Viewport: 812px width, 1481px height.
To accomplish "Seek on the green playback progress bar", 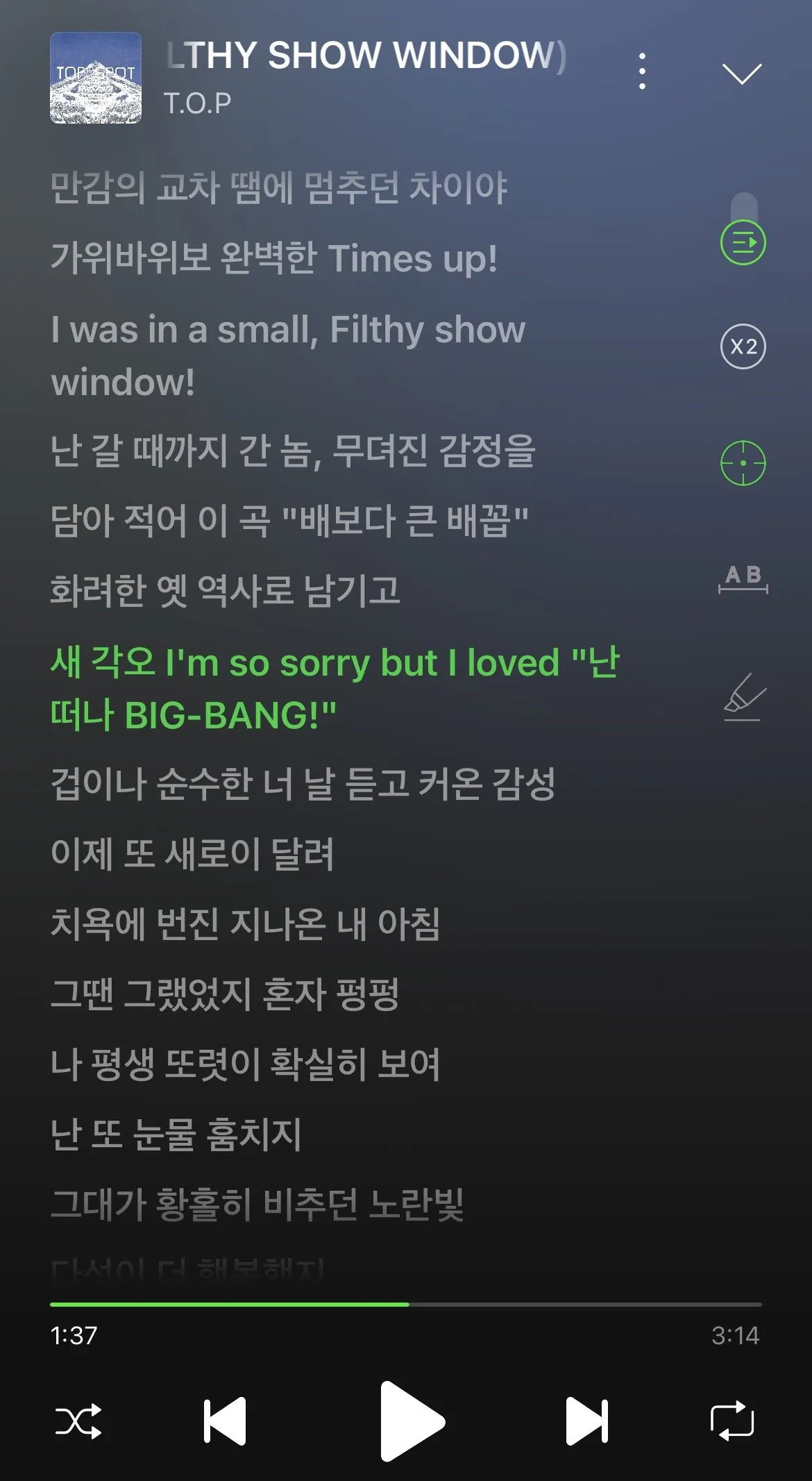I will 406,1304.
